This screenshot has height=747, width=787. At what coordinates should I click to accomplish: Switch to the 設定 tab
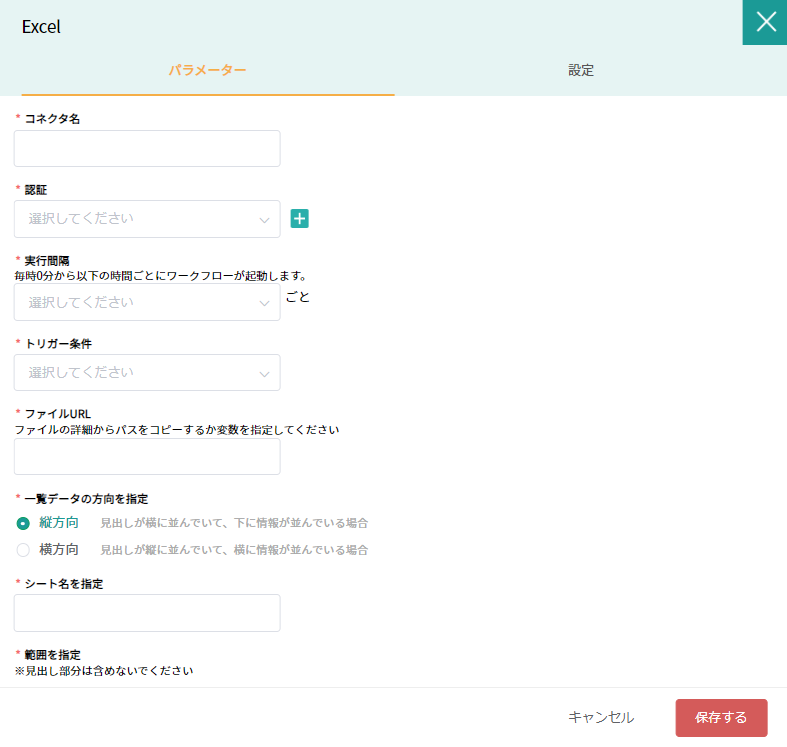click(x=581, y=70)
